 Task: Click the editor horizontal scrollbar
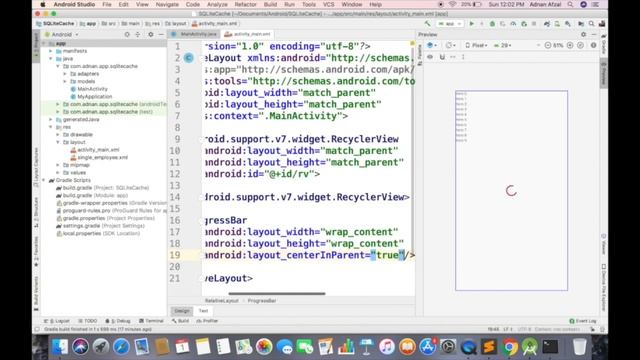pos(277,293)
